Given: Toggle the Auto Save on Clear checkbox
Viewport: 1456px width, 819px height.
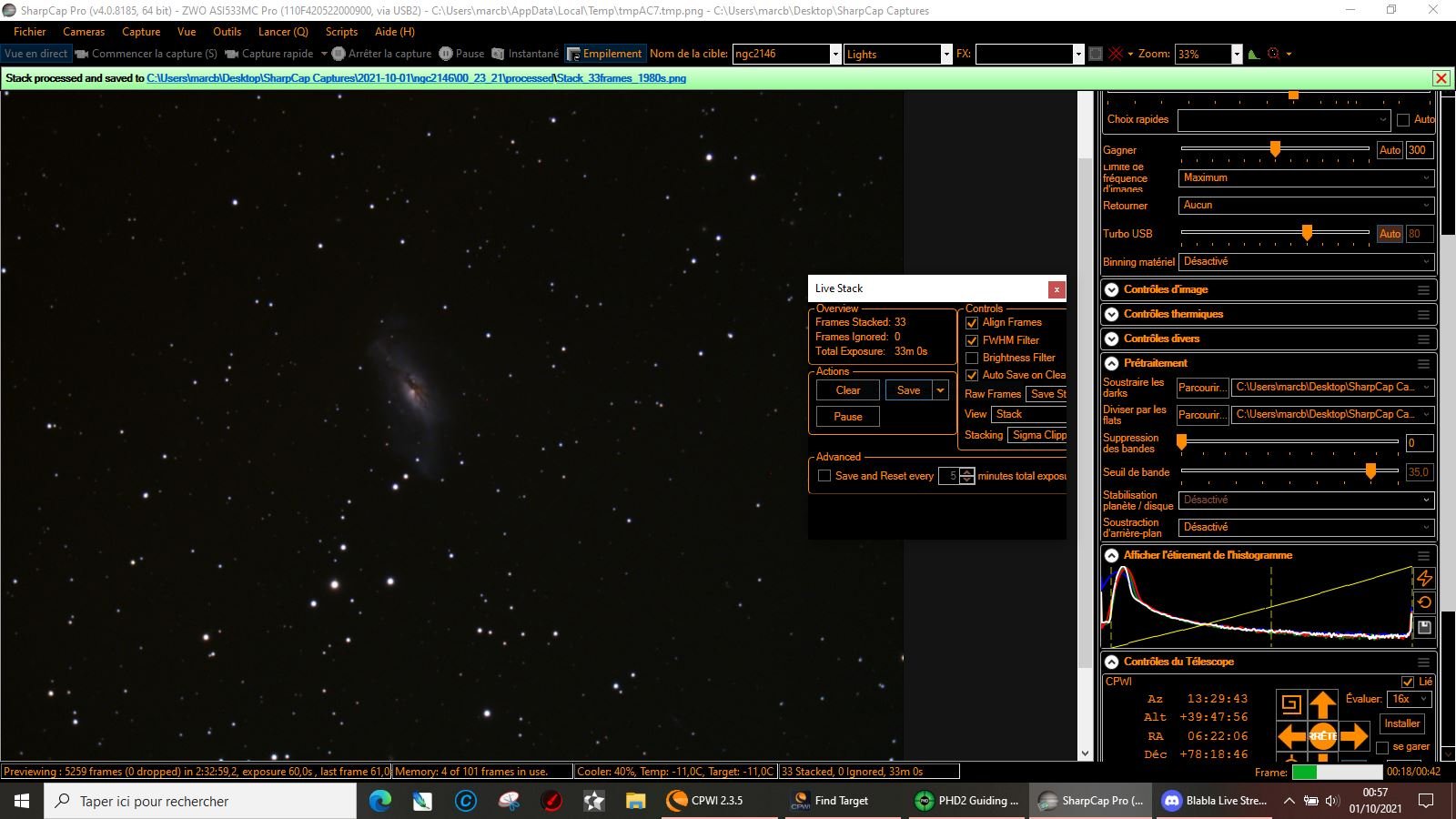Looking at the screenshot, I should (972, 375).
